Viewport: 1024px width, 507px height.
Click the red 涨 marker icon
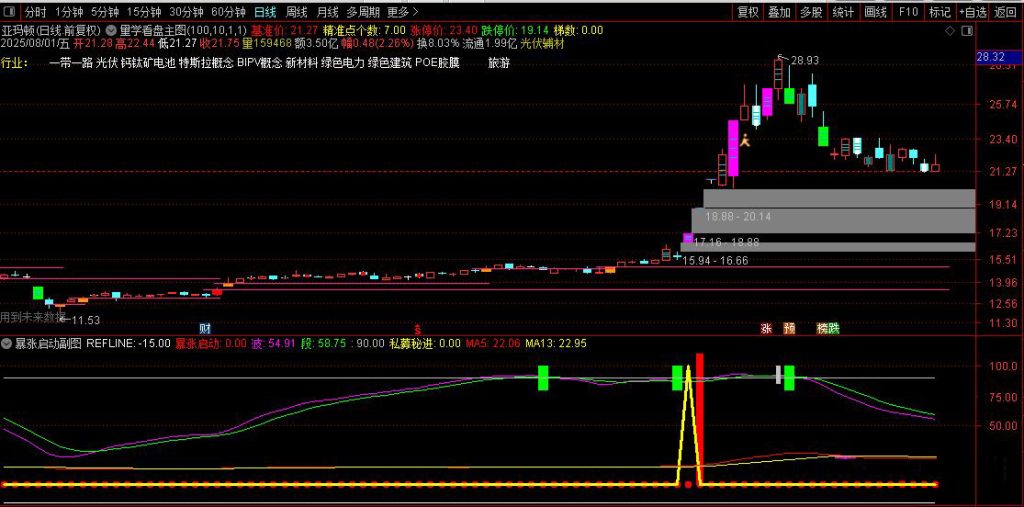point(767,328)
